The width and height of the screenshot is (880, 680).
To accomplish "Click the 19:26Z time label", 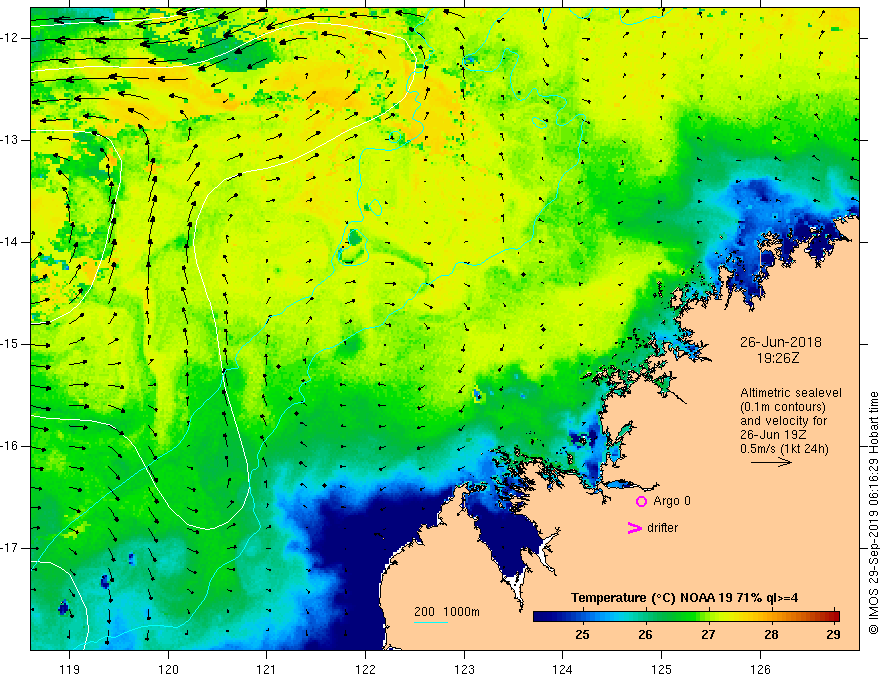I will (x=777, y=358).
